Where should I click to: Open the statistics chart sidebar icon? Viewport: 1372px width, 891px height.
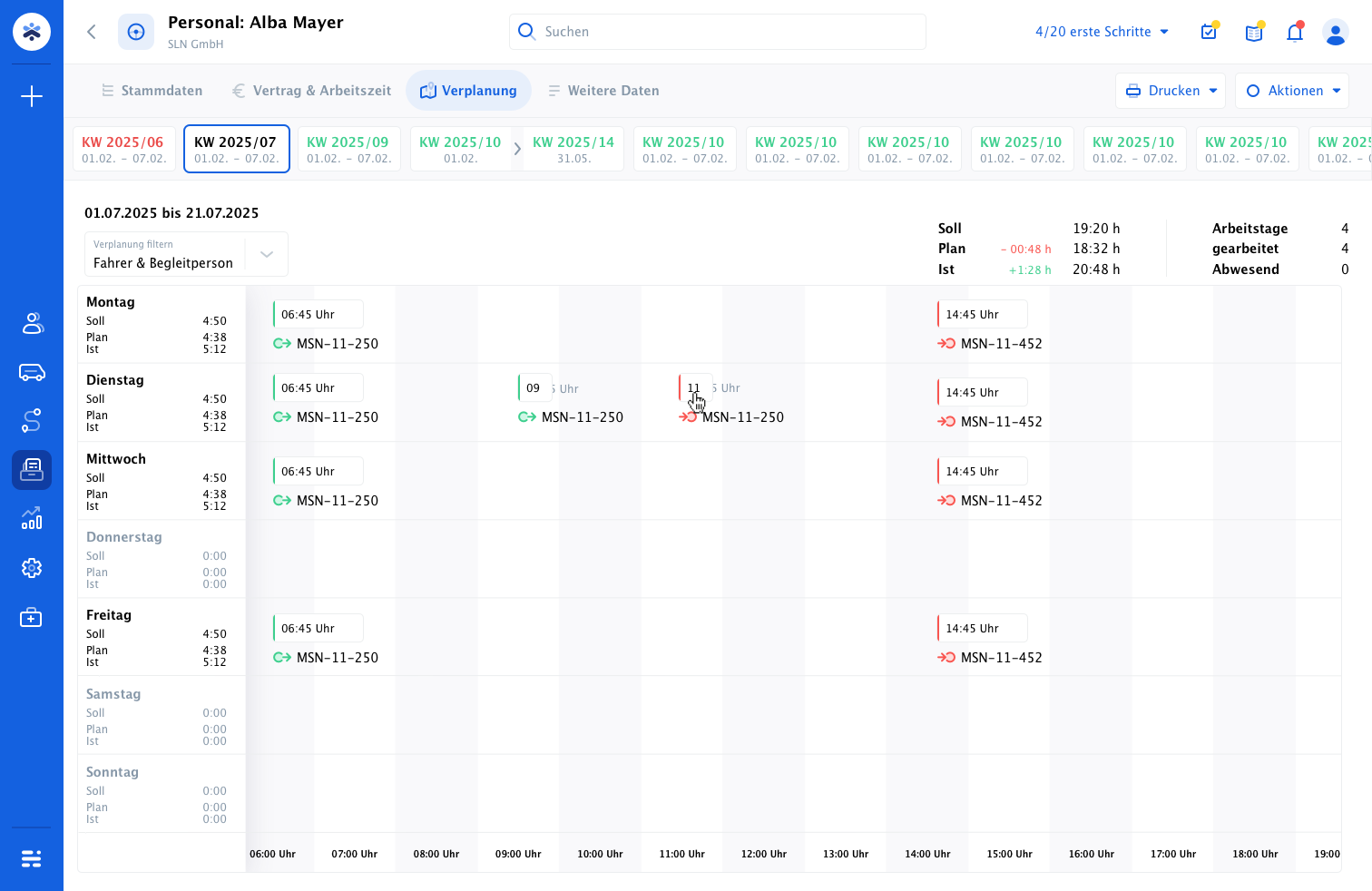[x=32, y=518]
